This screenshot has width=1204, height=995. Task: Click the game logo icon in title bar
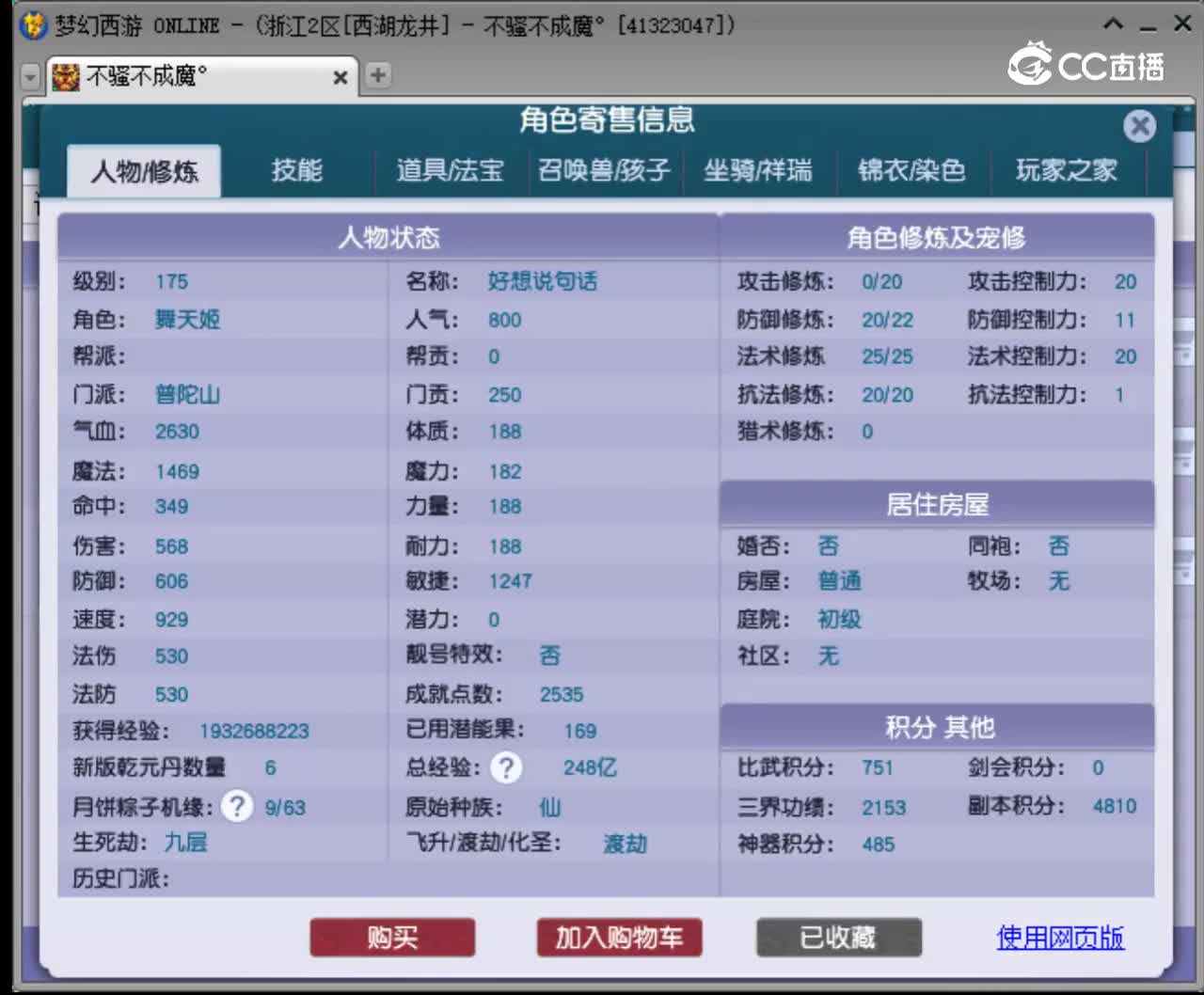[x=33, y=25]
